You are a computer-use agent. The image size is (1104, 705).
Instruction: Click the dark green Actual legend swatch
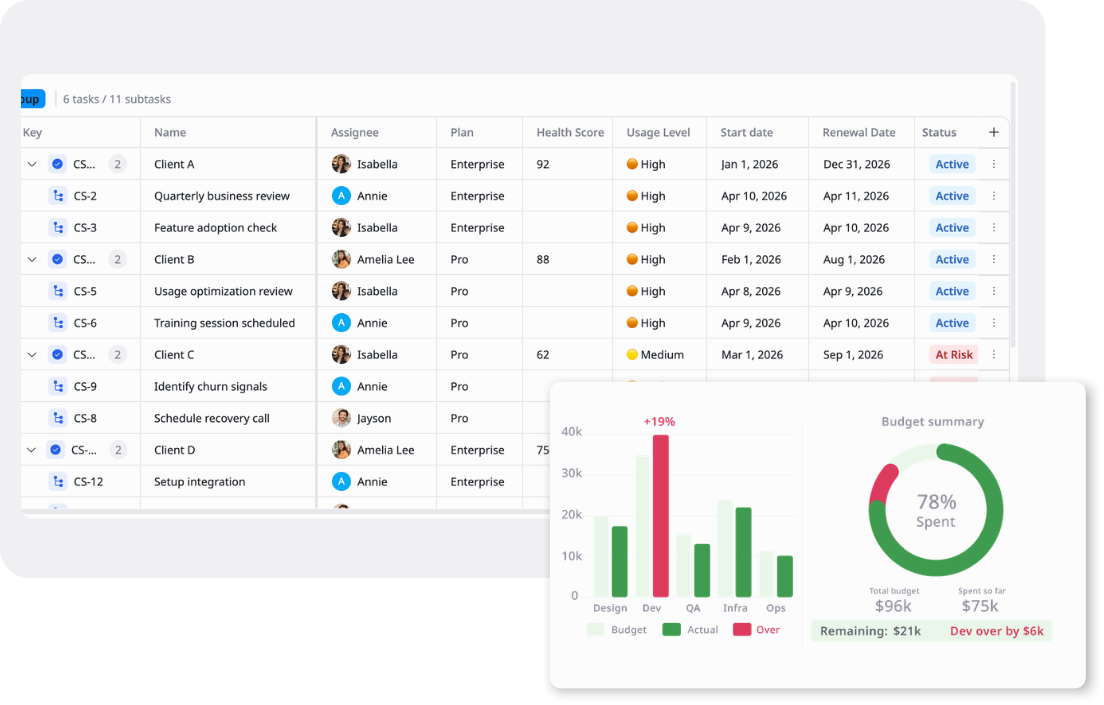672,630
